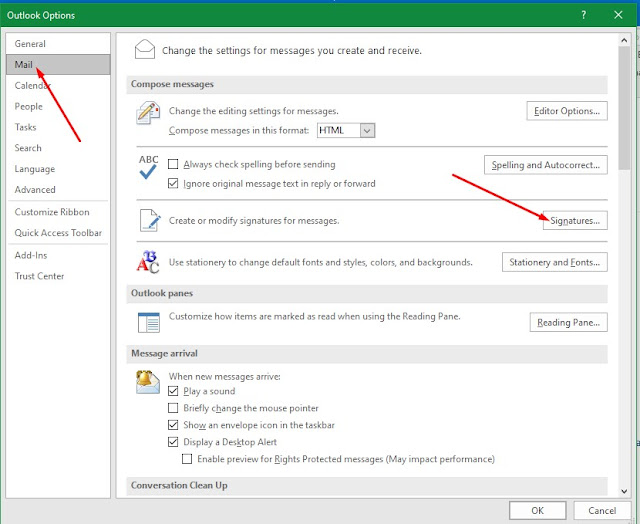The width and height of the screenshot is (640, 524).
Task: Uncheck Ignore original message text in reply
Action: [x=173, y=184]
